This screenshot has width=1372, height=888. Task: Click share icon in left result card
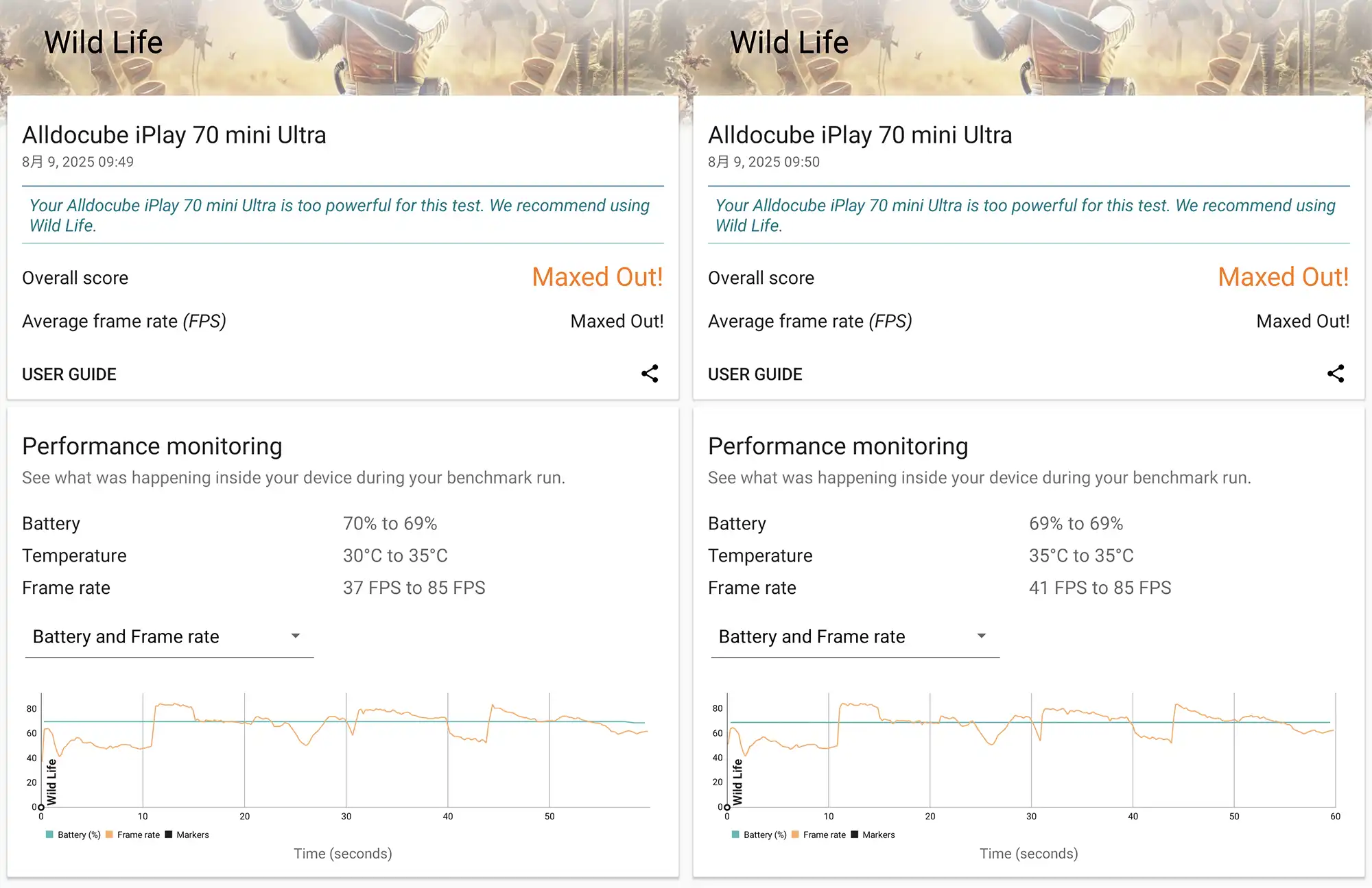pos(650,374)
